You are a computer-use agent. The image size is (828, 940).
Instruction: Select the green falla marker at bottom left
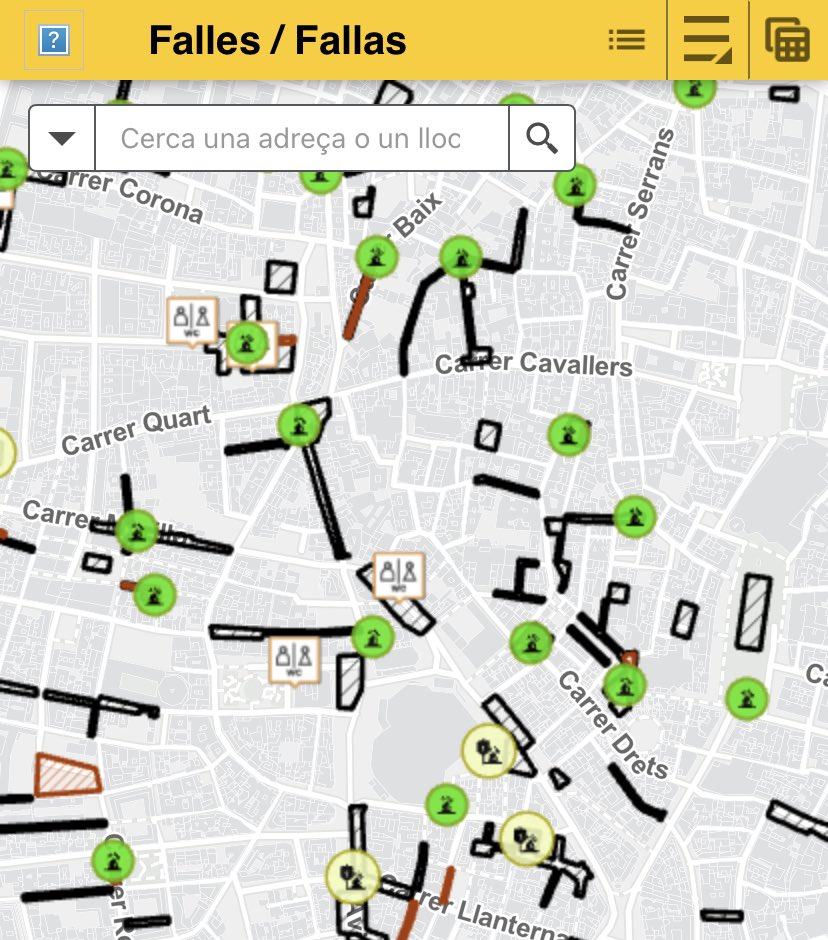[113, 861]
